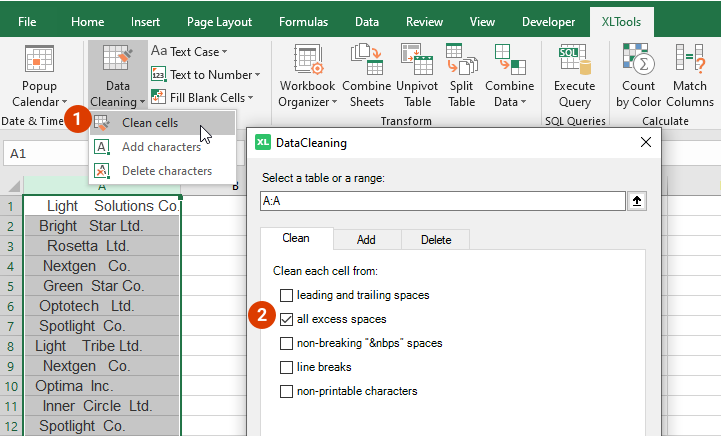This screenshot has height=436, width=721.
Task: Select the Unpivot Table tool
Action: coord(417,77)
